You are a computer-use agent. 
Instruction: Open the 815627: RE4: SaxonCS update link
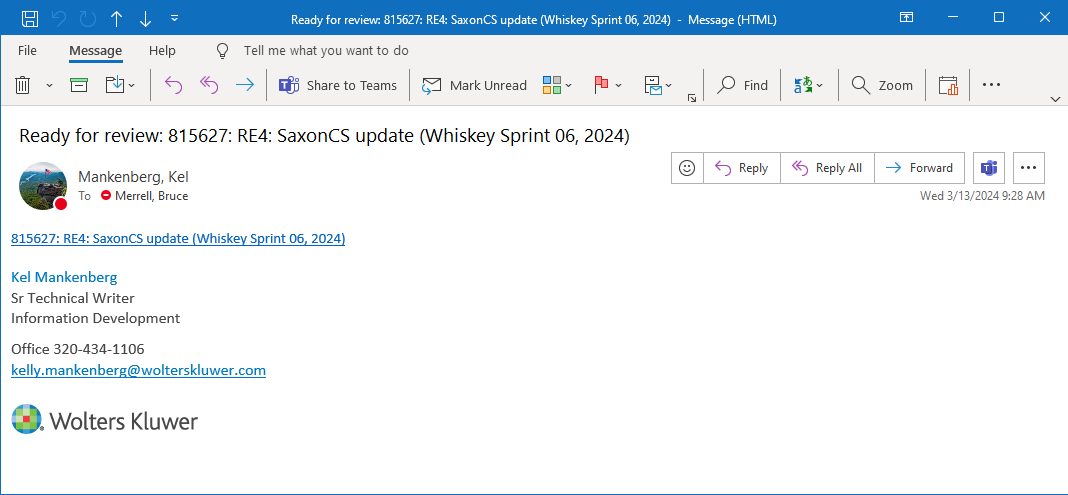(x=178, y=239)
